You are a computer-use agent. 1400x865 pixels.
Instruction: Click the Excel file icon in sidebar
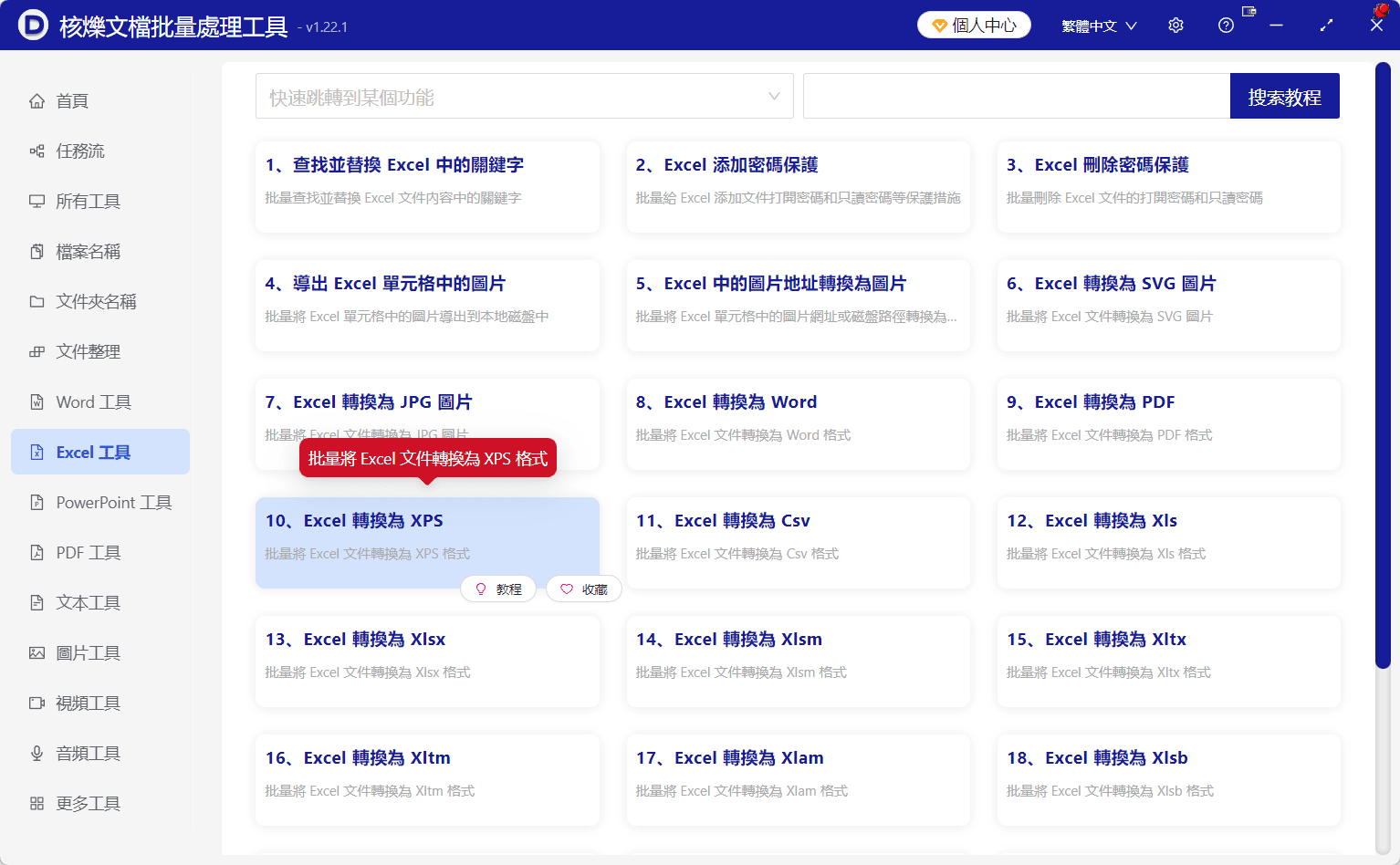coord(37,453)
